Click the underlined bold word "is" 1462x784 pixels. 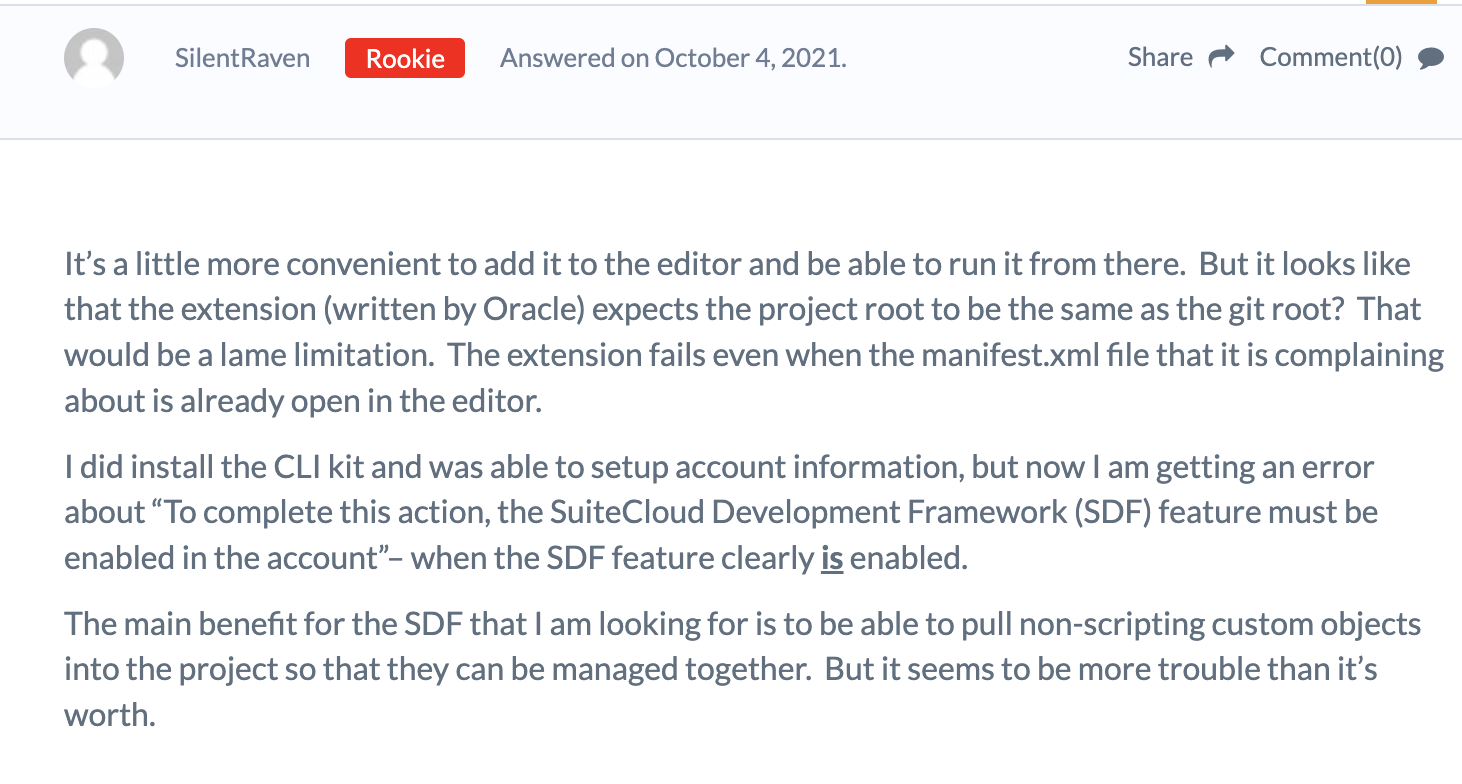tap(832, 557)
